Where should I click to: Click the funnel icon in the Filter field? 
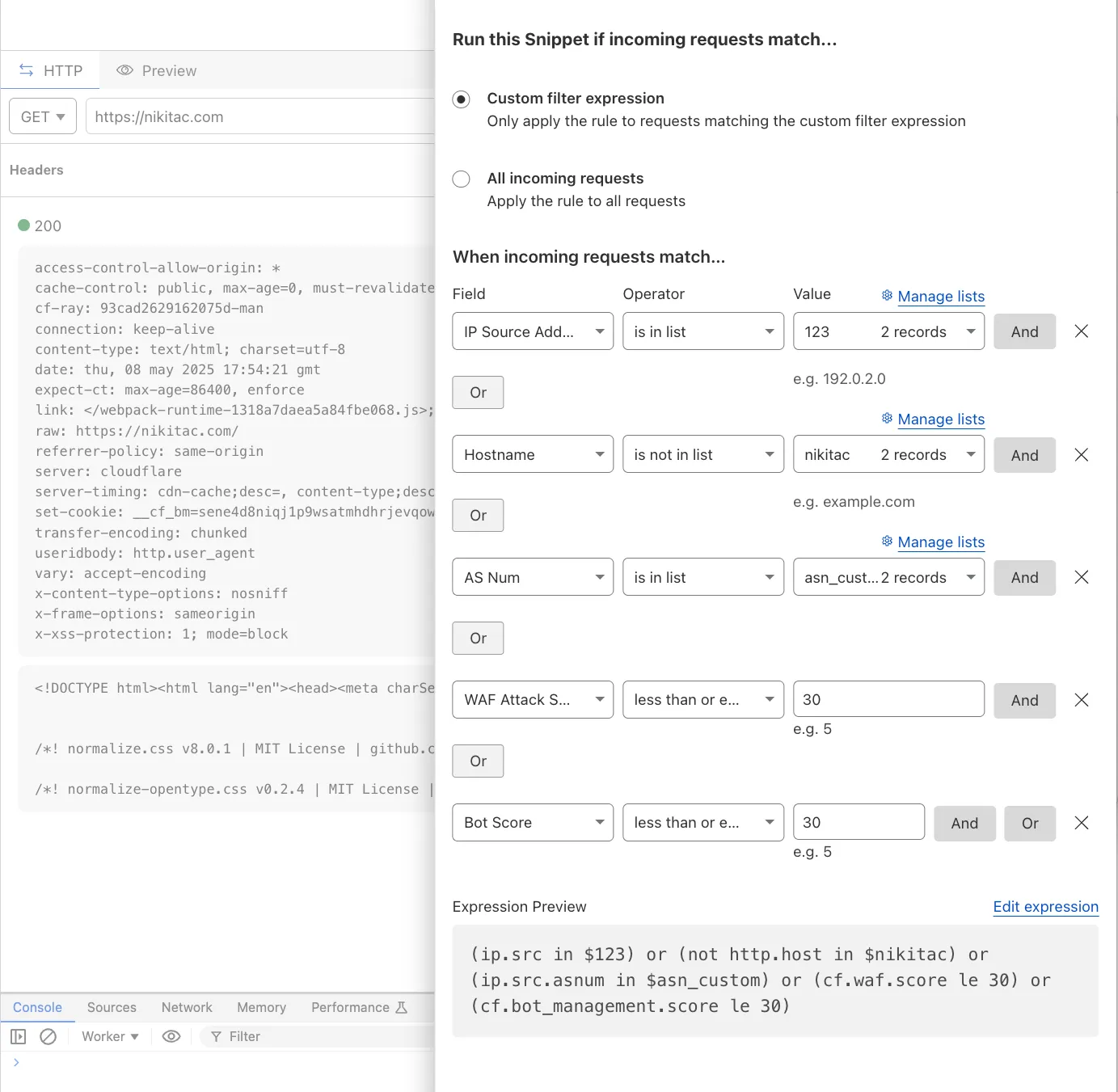pyautogui.click(x=216, y=1036)
